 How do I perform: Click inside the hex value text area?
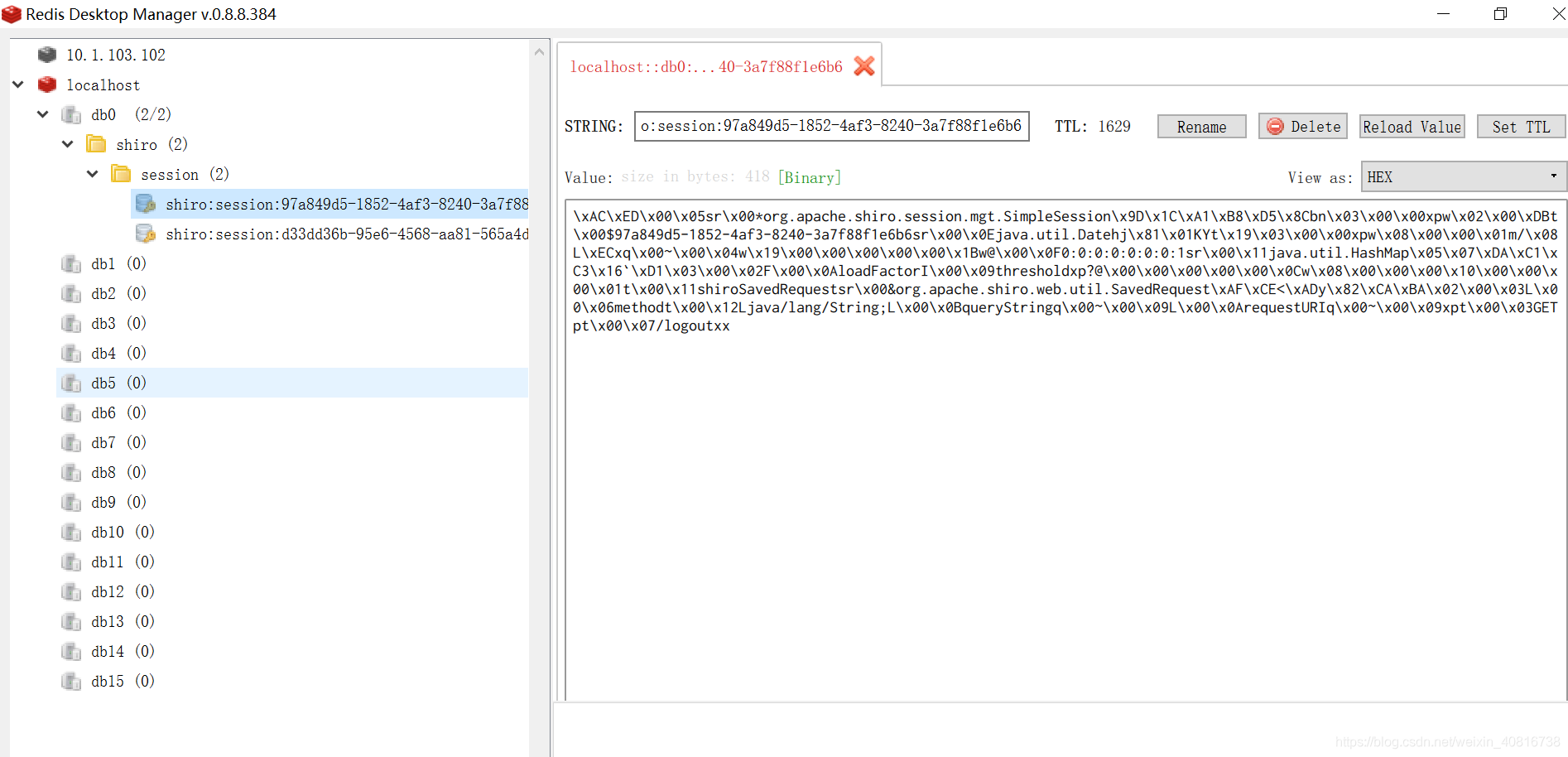point(1065,450)
